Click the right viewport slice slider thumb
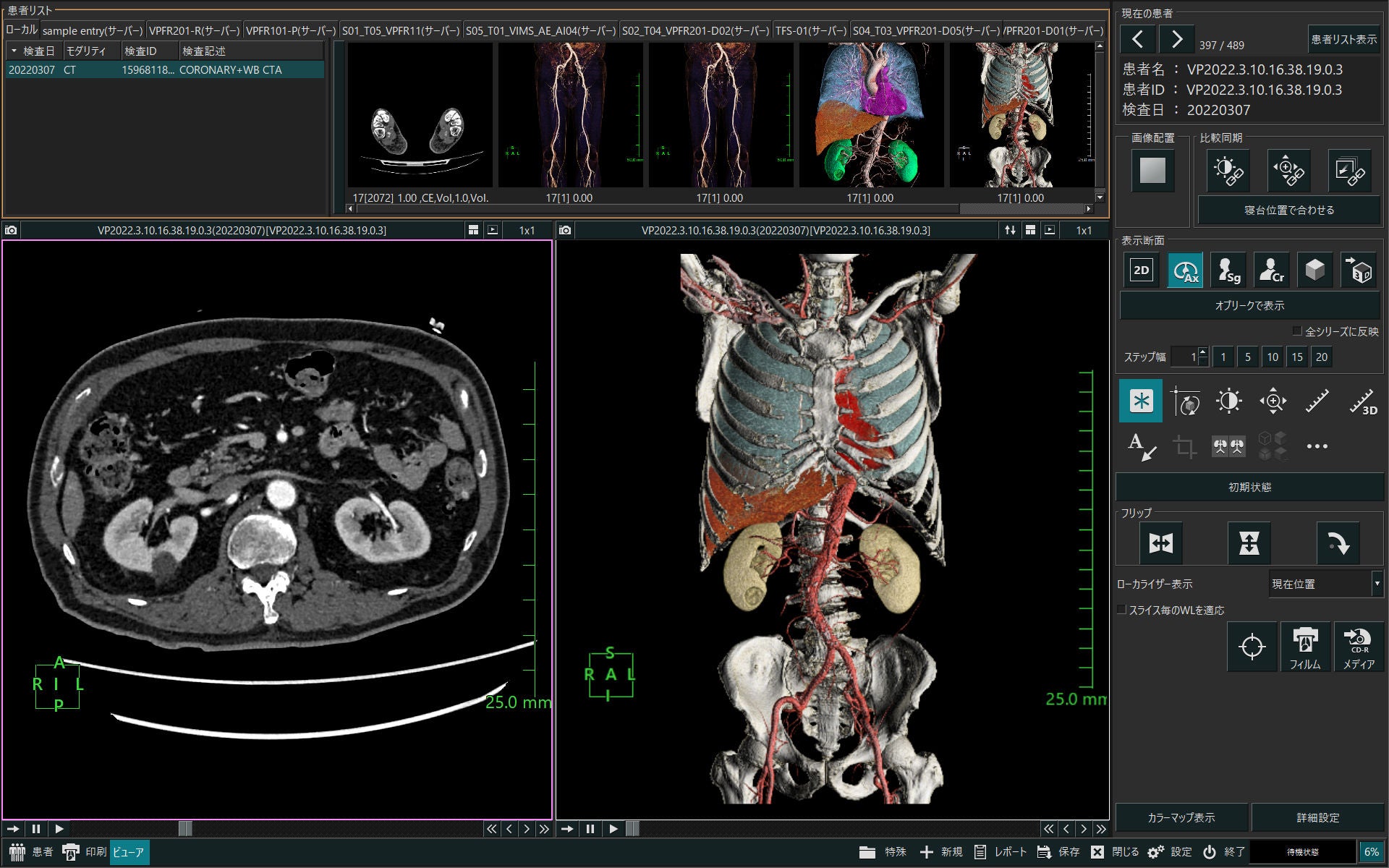Screen dimensions: 1389x868 632,829
